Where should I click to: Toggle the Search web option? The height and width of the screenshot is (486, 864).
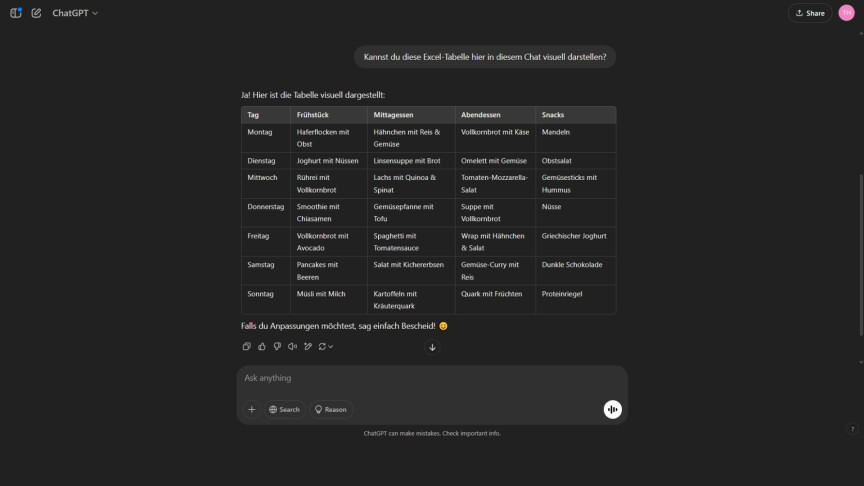pyautogui.click(x=284, y=409)
